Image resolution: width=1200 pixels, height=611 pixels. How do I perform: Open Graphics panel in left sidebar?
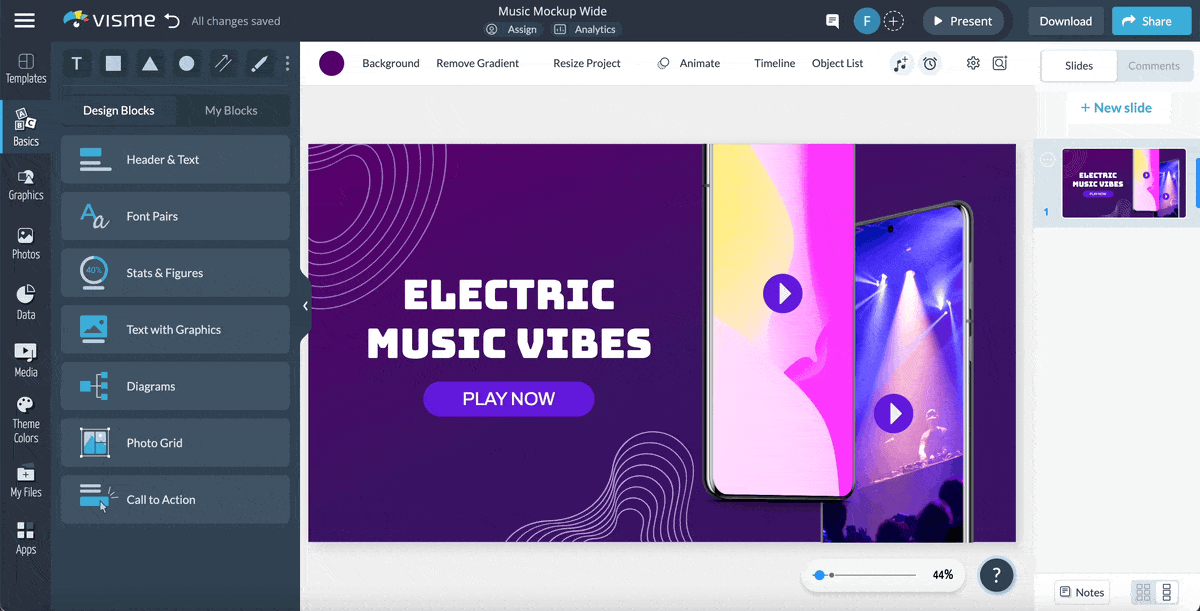coord(26,185)
